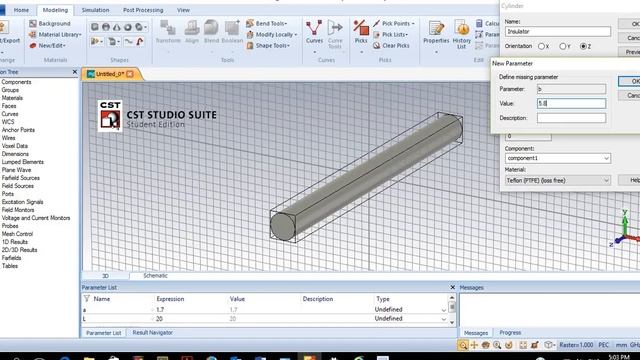Switch to the Home ribbon tab
Image resolution: width=640 pixels, height=360 pixels.
[x=21, y=10]
